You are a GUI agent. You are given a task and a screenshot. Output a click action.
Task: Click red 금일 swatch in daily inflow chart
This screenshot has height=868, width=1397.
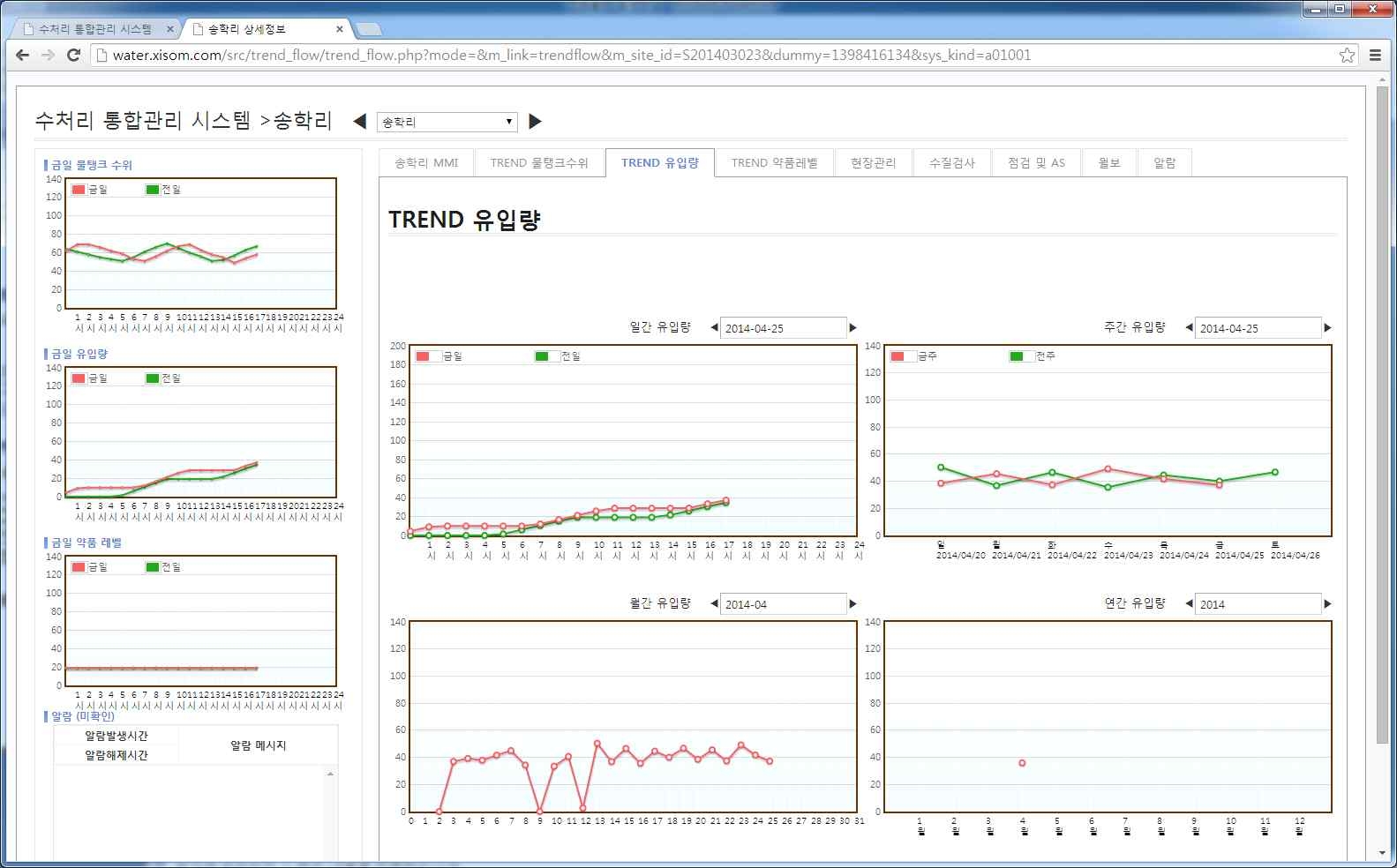(x=423, y=356)
